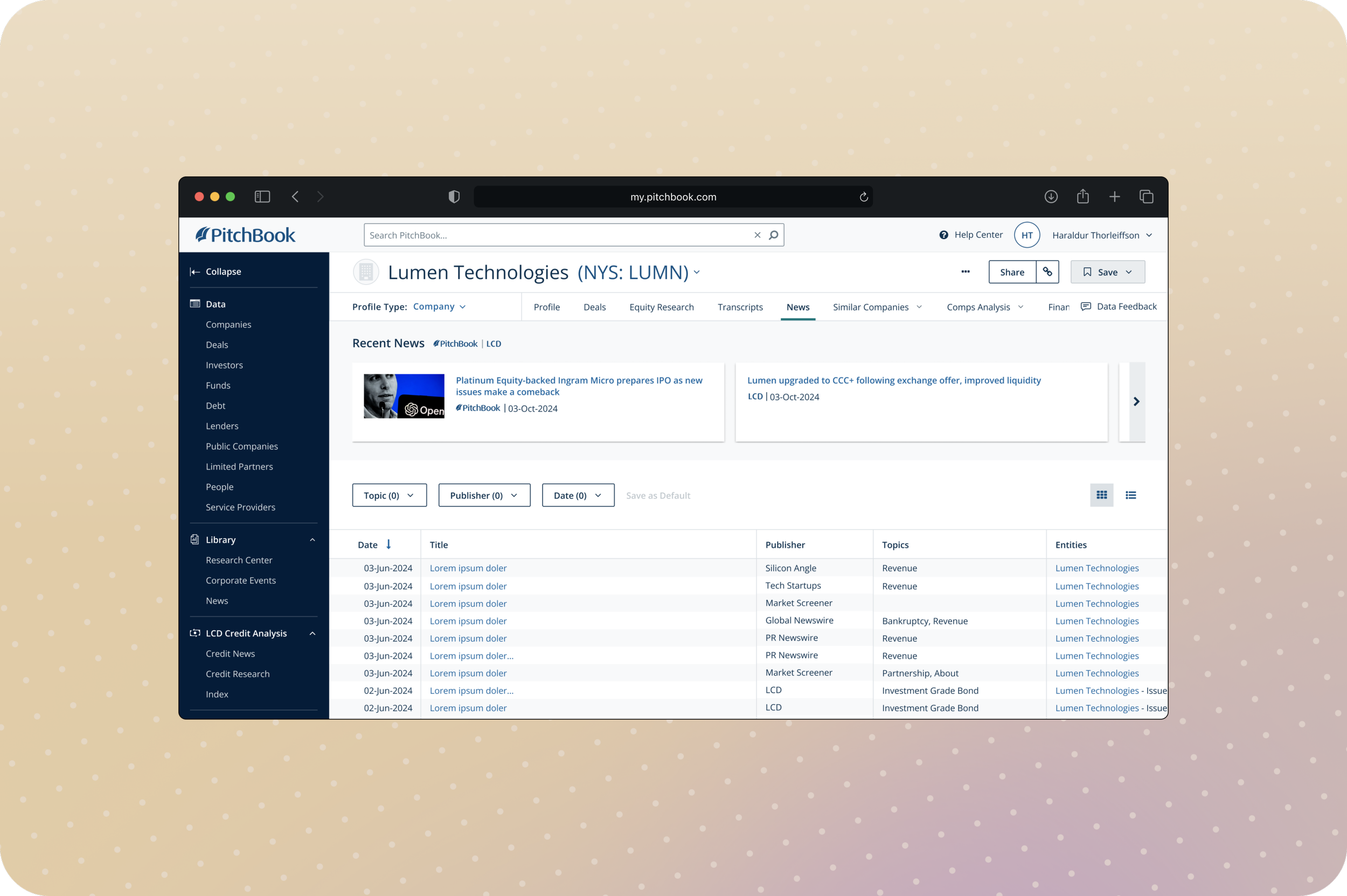This screenshot has width=1347, height=896.
Task: Click the Global Newswire publisher cell
Action: pos(799,620)
